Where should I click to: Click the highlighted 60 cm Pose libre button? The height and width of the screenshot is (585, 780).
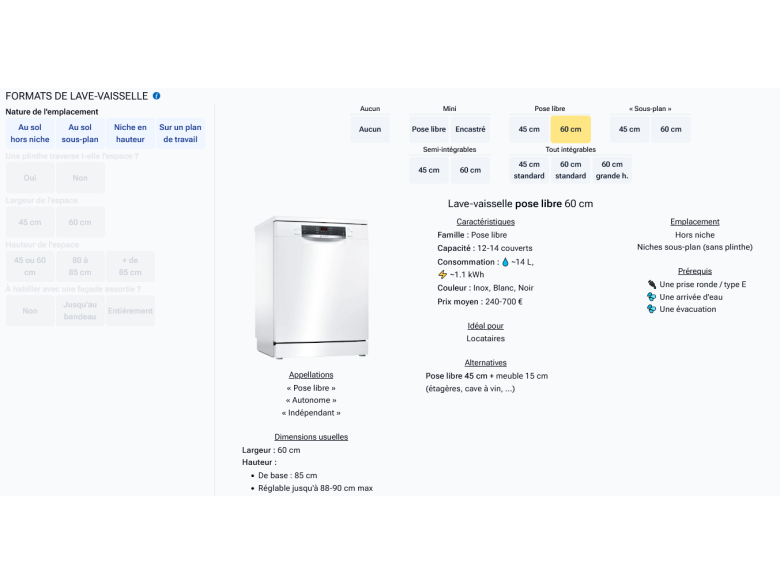click(x=570, y=129)
